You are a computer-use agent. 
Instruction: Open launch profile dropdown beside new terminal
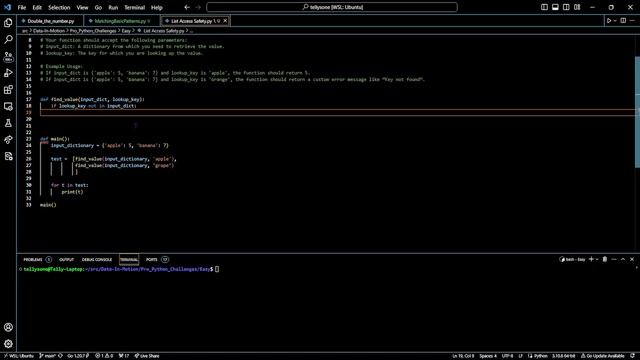click(597, 260)
